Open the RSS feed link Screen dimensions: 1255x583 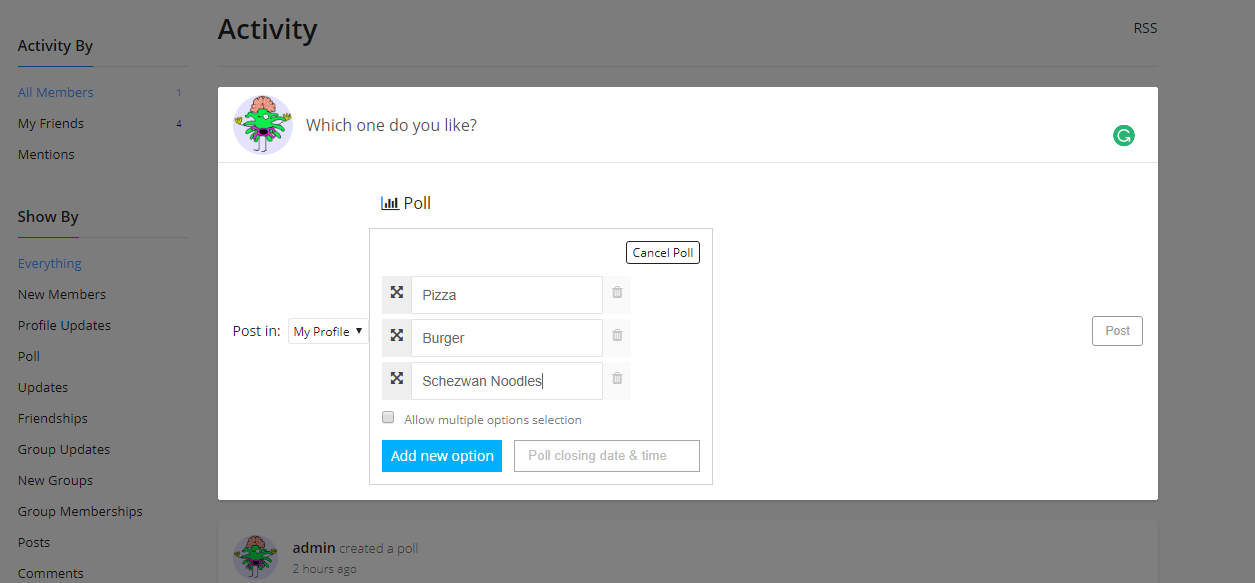1145,28
